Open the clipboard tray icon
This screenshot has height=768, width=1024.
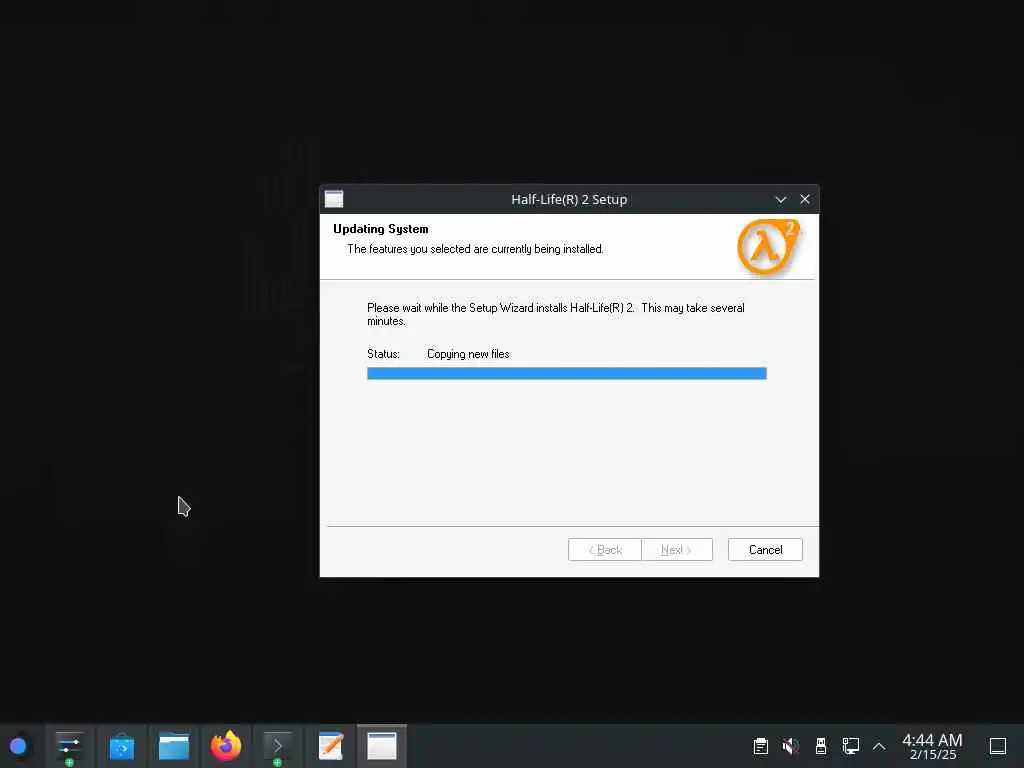click(x=760, y=746)
